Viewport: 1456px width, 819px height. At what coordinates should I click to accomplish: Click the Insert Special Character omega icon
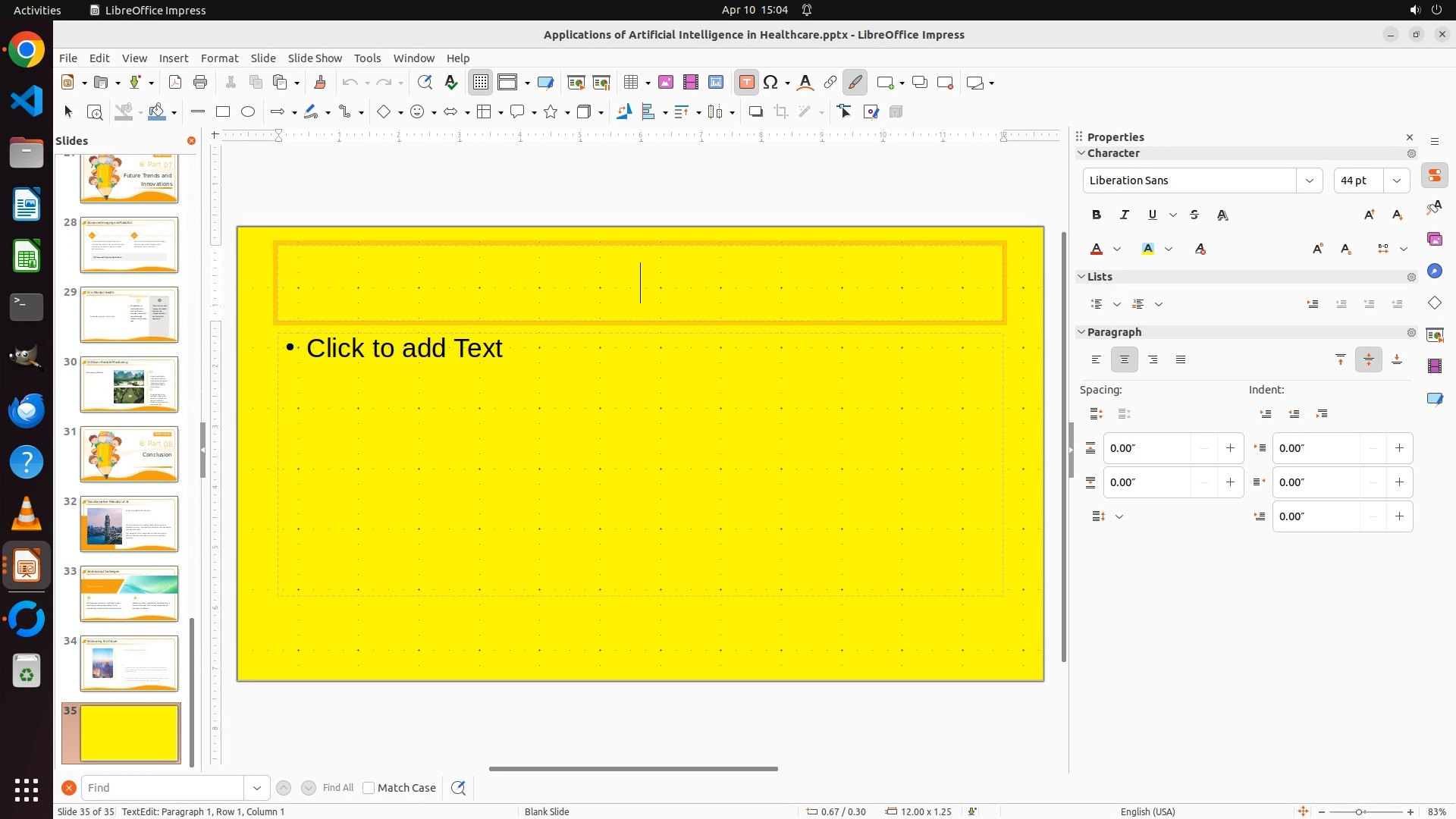point(771,83)
